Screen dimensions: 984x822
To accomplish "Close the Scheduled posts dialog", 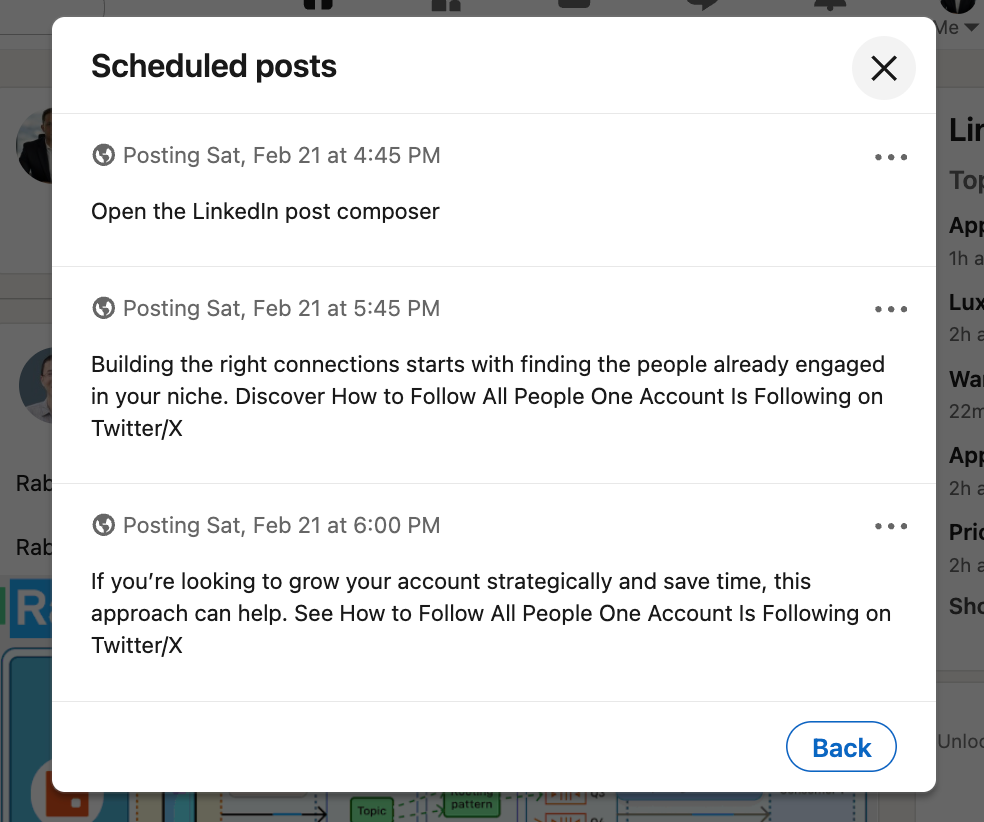I will [883, 68].
